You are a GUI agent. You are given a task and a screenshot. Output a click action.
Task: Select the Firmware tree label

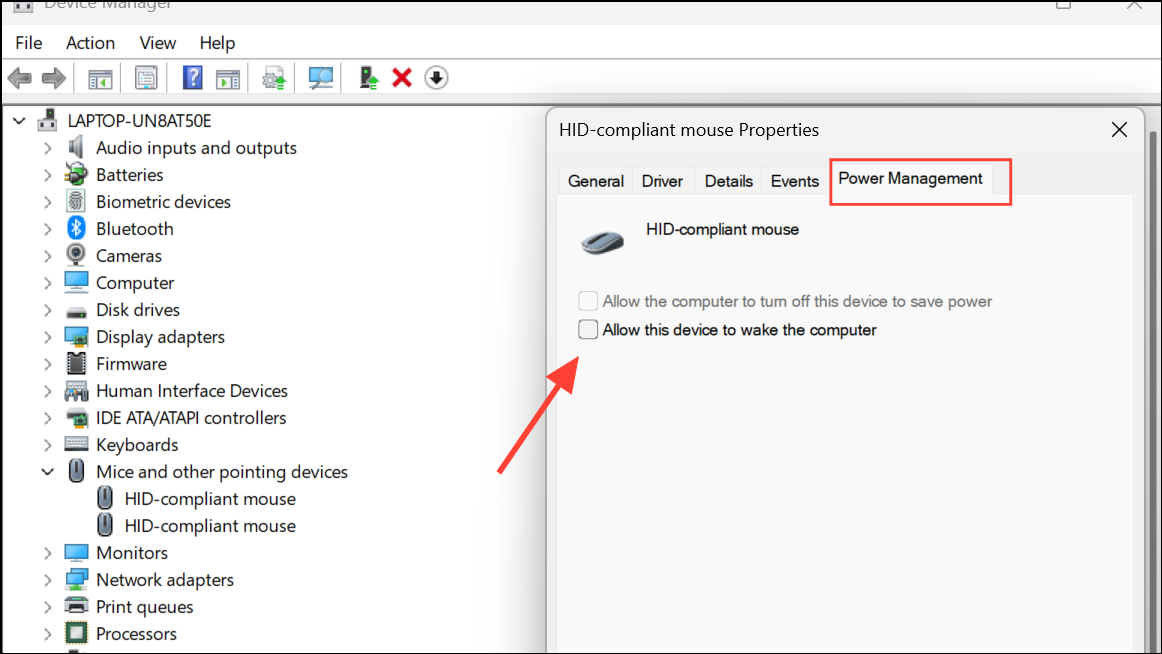[x=131, y=364]
